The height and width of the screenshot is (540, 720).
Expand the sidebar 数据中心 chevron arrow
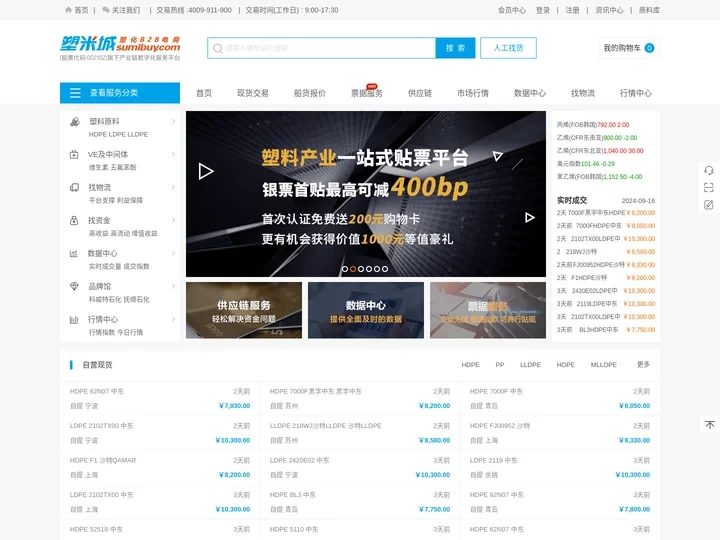point(173,253)
